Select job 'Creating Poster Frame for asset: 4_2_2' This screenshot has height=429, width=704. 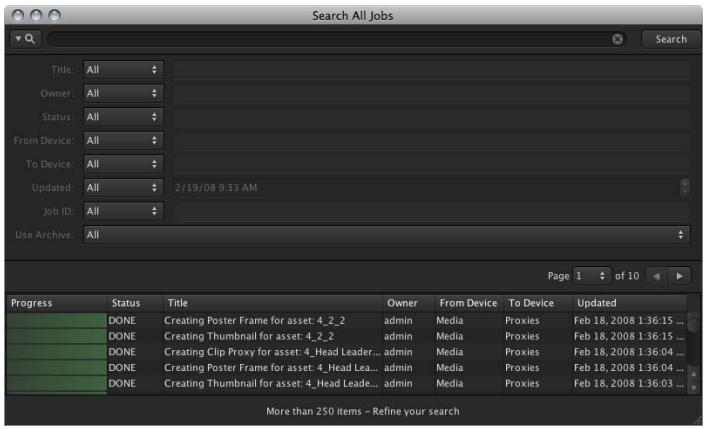pos(255,320)
